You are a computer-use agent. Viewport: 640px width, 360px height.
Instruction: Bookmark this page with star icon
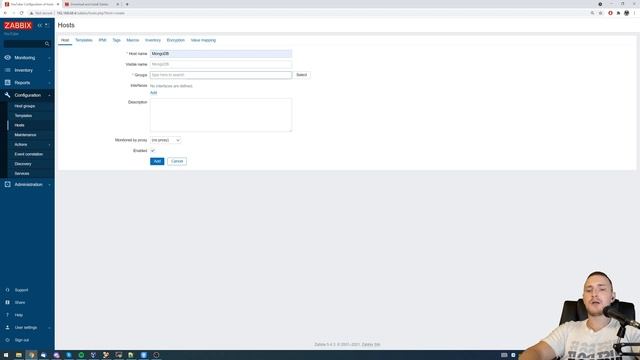click(x=600, y=13)
